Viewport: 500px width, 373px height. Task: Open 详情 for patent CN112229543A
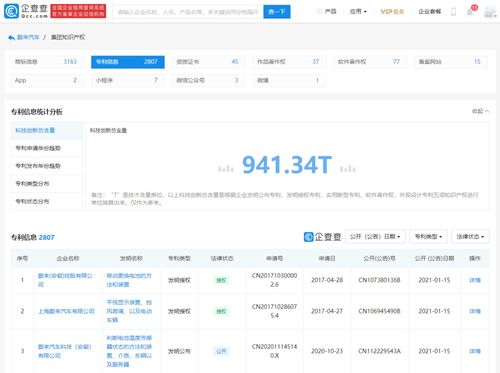coord(475,351)
